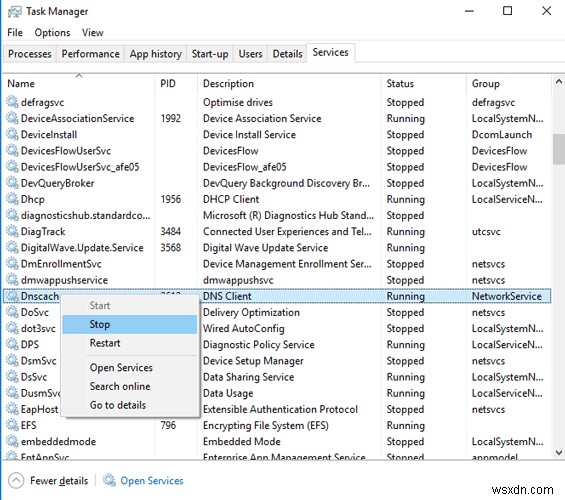
Task: Click the scrollbar up arrow
Action: [x=559, y=82]
